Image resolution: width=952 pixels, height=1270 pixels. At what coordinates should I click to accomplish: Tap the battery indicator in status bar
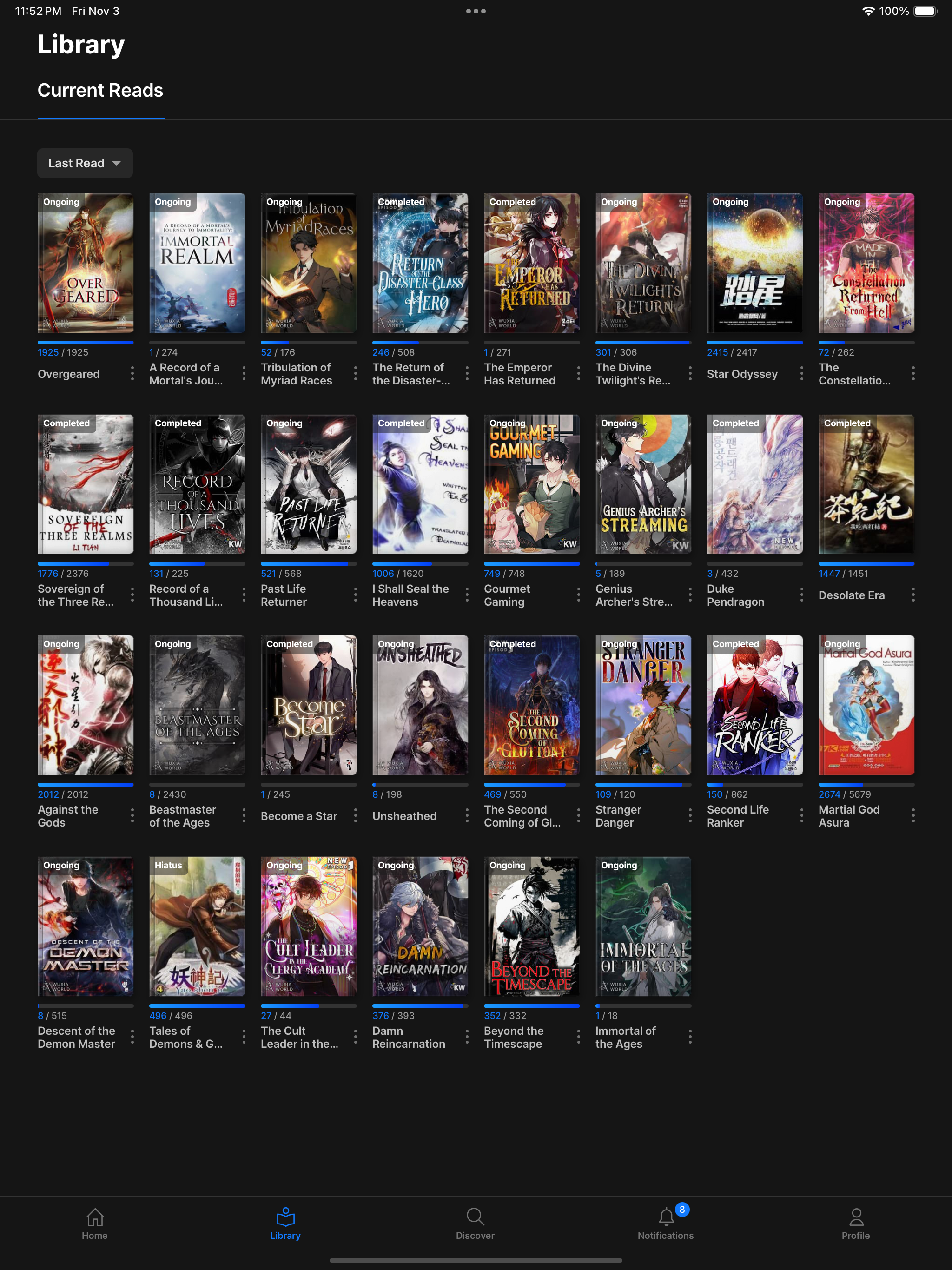tap(925, 11)
